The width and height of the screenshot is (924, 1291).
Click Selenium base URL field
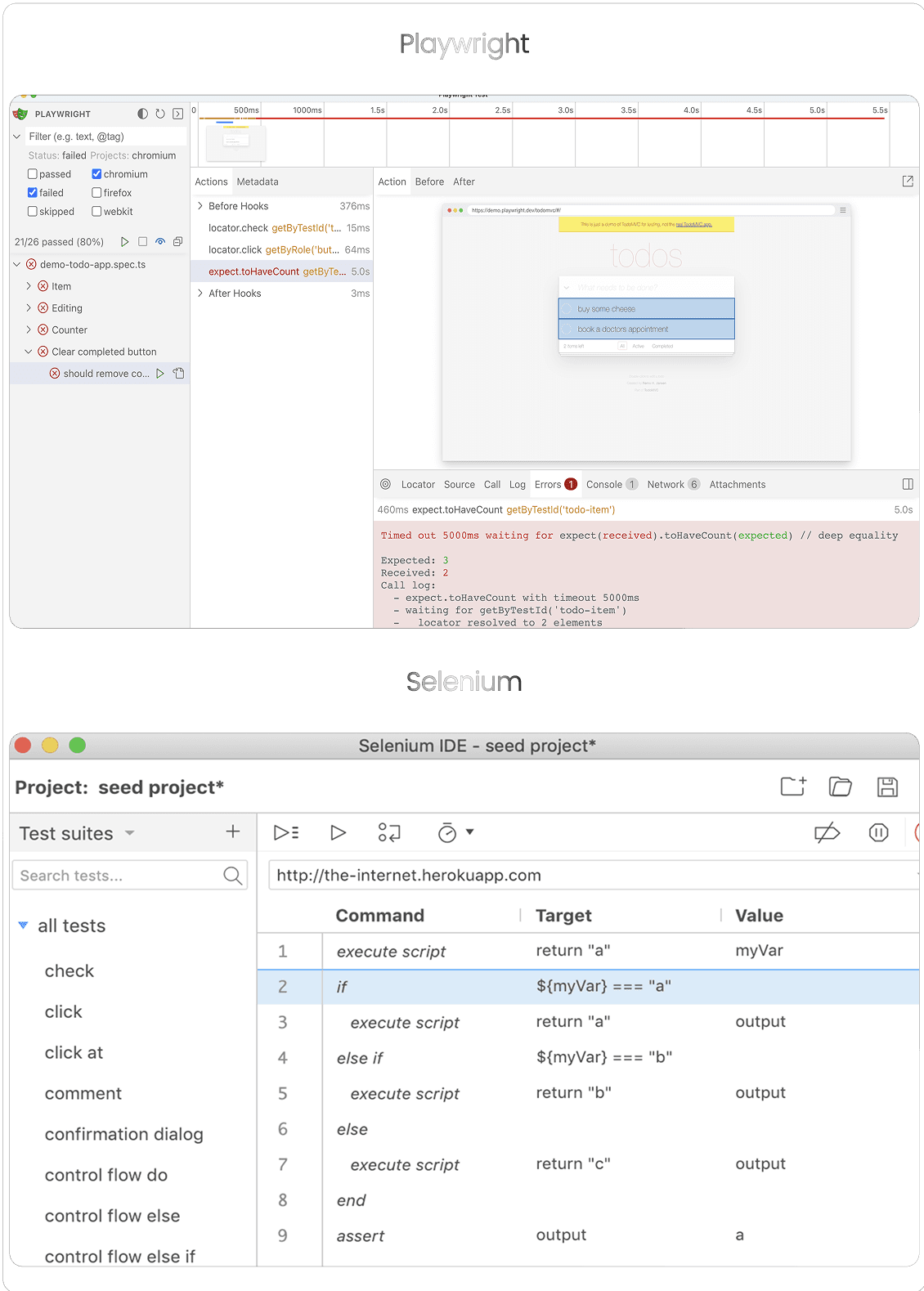594,876
